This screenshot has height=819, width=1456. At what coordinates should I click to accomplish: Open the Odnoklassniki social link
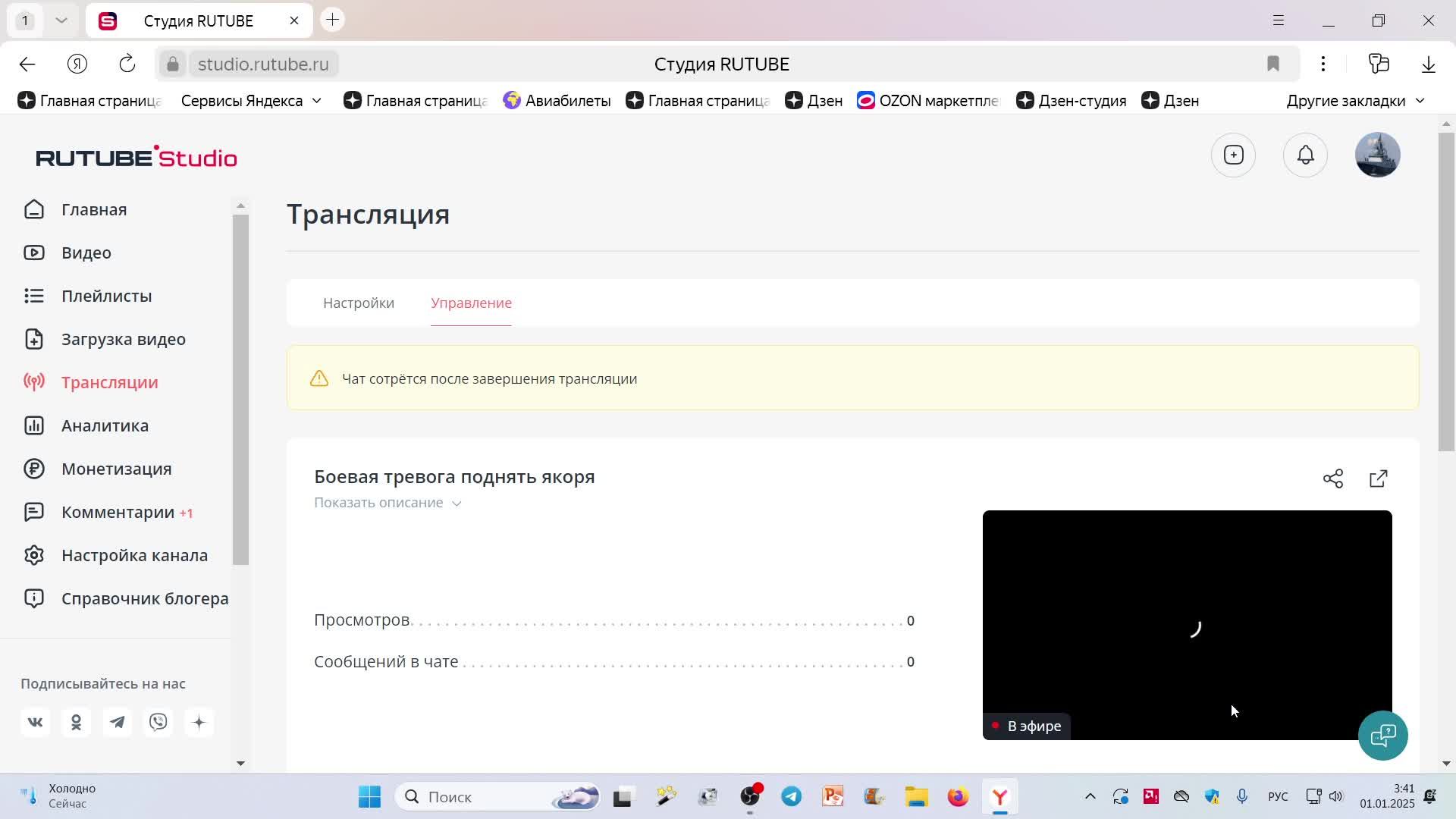point(76,722)
